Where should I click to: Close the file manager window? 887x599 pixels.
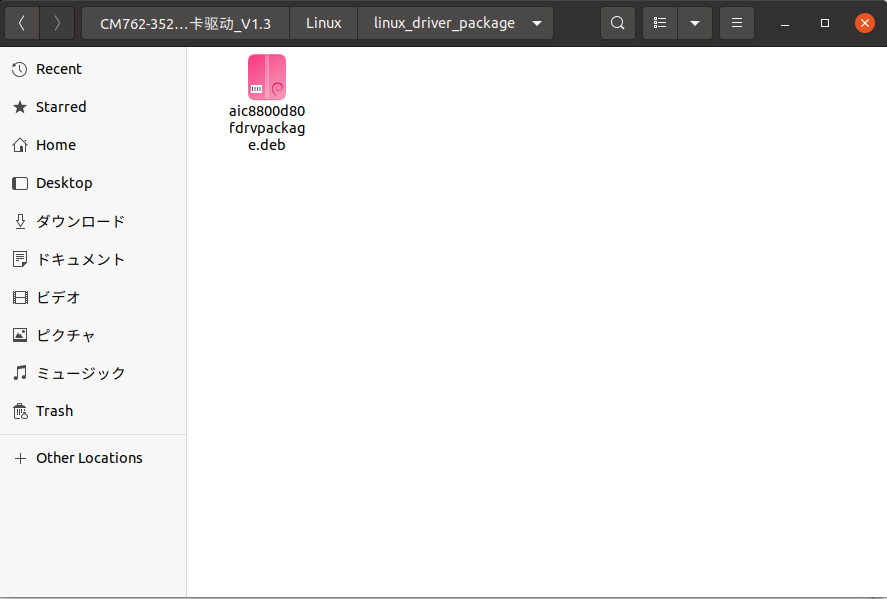point(864,23)
